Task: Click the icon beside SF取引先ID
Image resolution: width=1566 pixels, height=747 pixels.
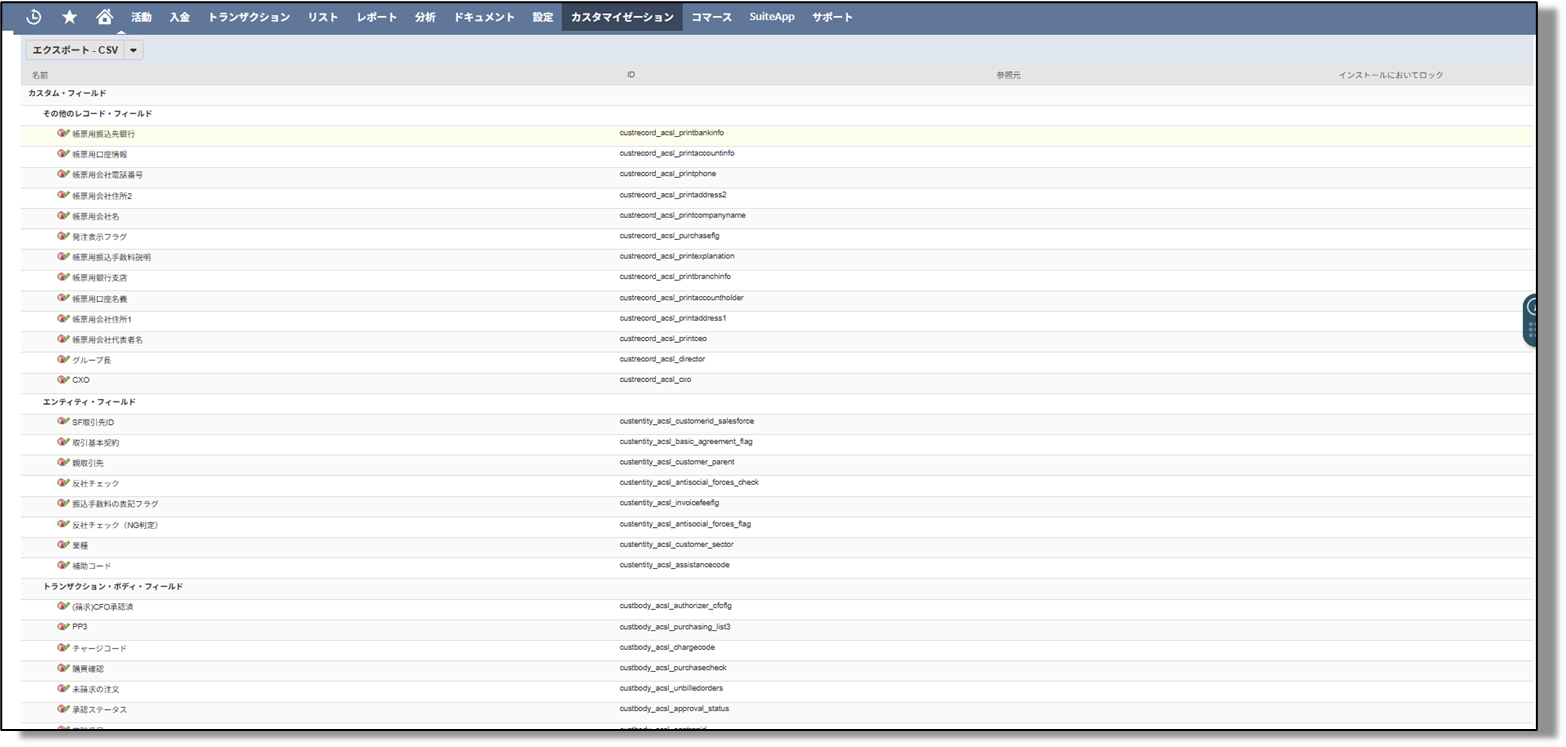Action: (x=63, y=421)
